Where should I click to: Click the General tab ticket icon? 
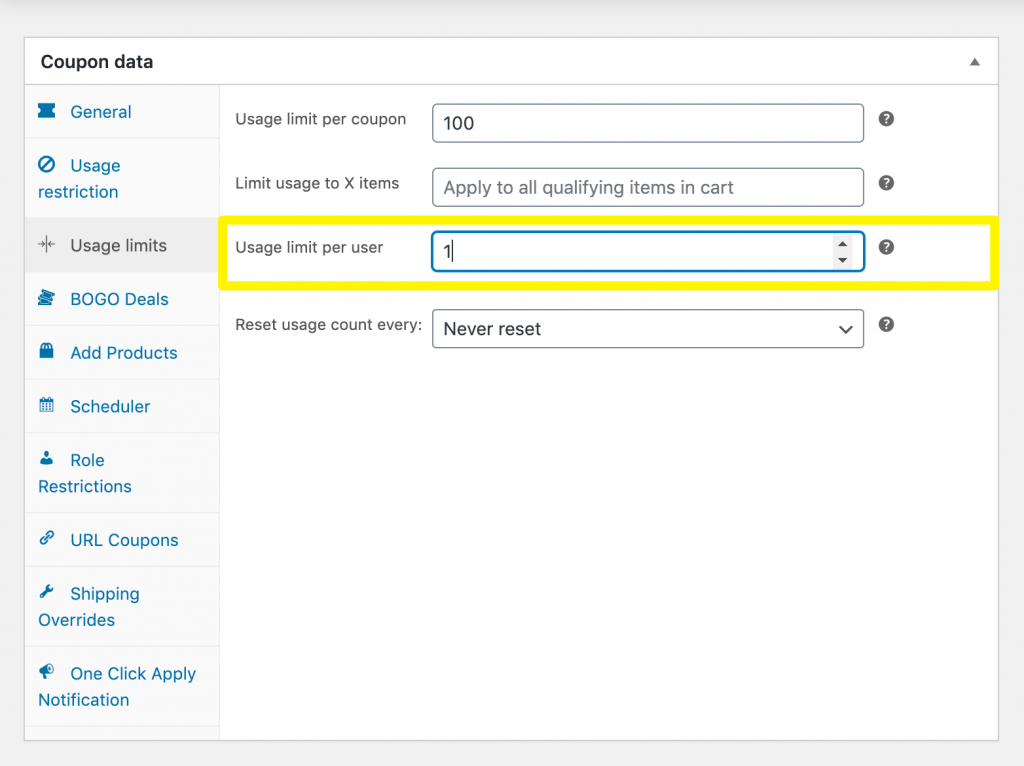[46, 110]
